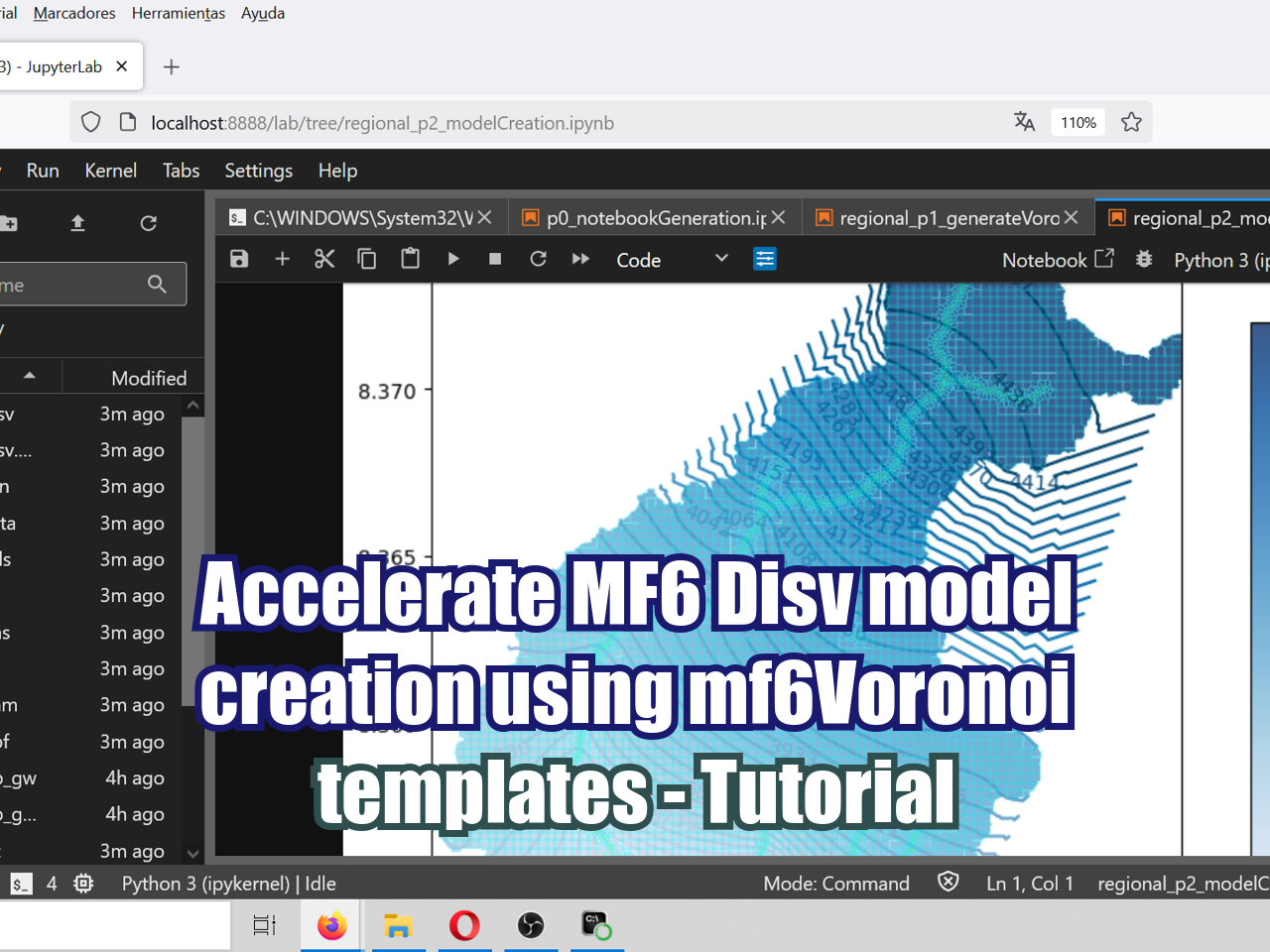
Task: Restart kernel and run all cells
Action: coord(580,259)
